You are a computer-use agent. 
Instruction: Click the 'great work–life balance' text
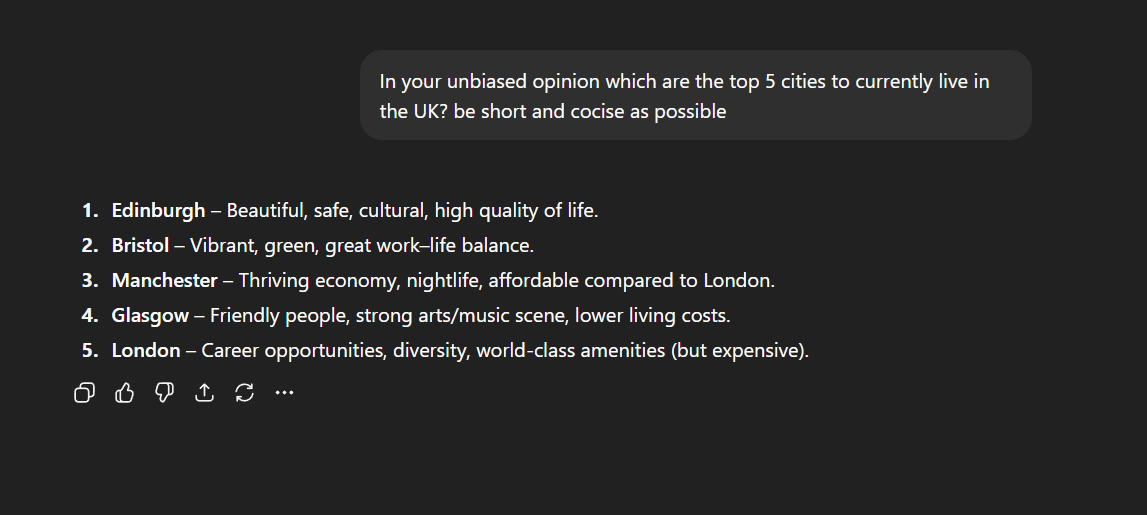click(427, 246)
